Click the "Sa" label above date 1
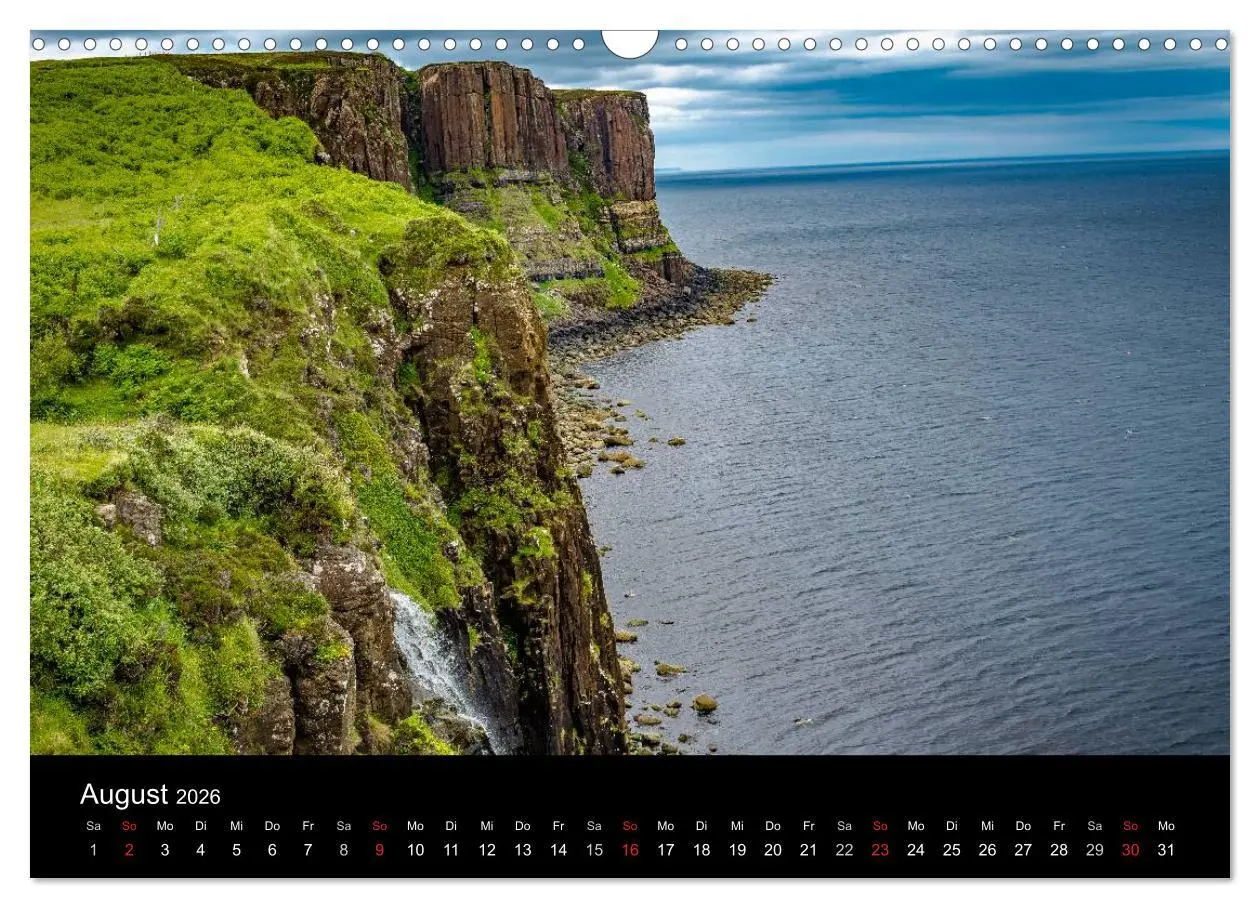Viewport: 1260px width, 908px height. click(93, 826)
